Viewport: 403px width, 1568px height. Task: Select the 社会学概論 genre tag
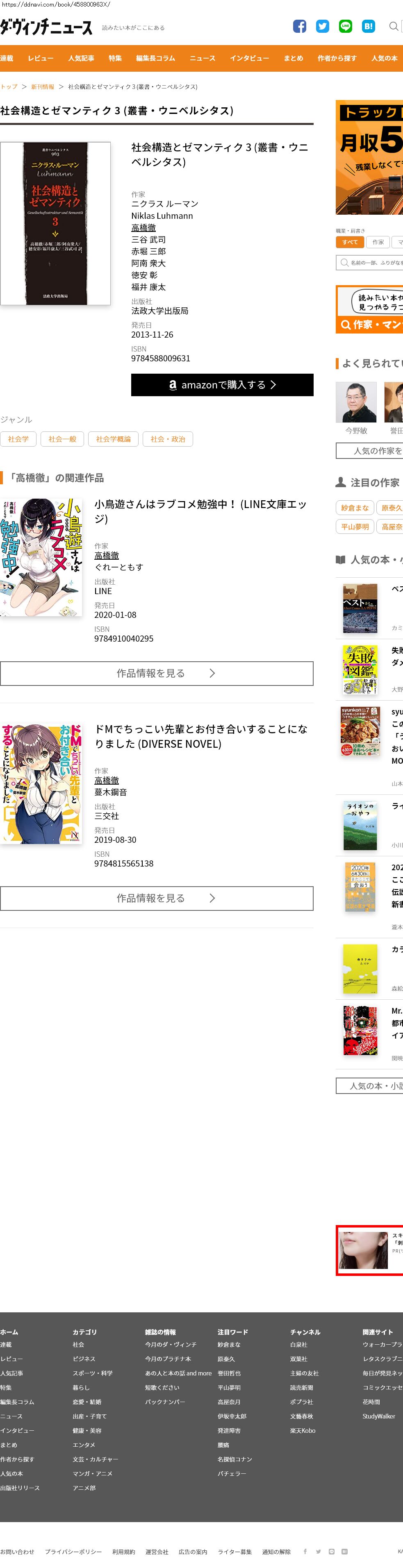113,439
